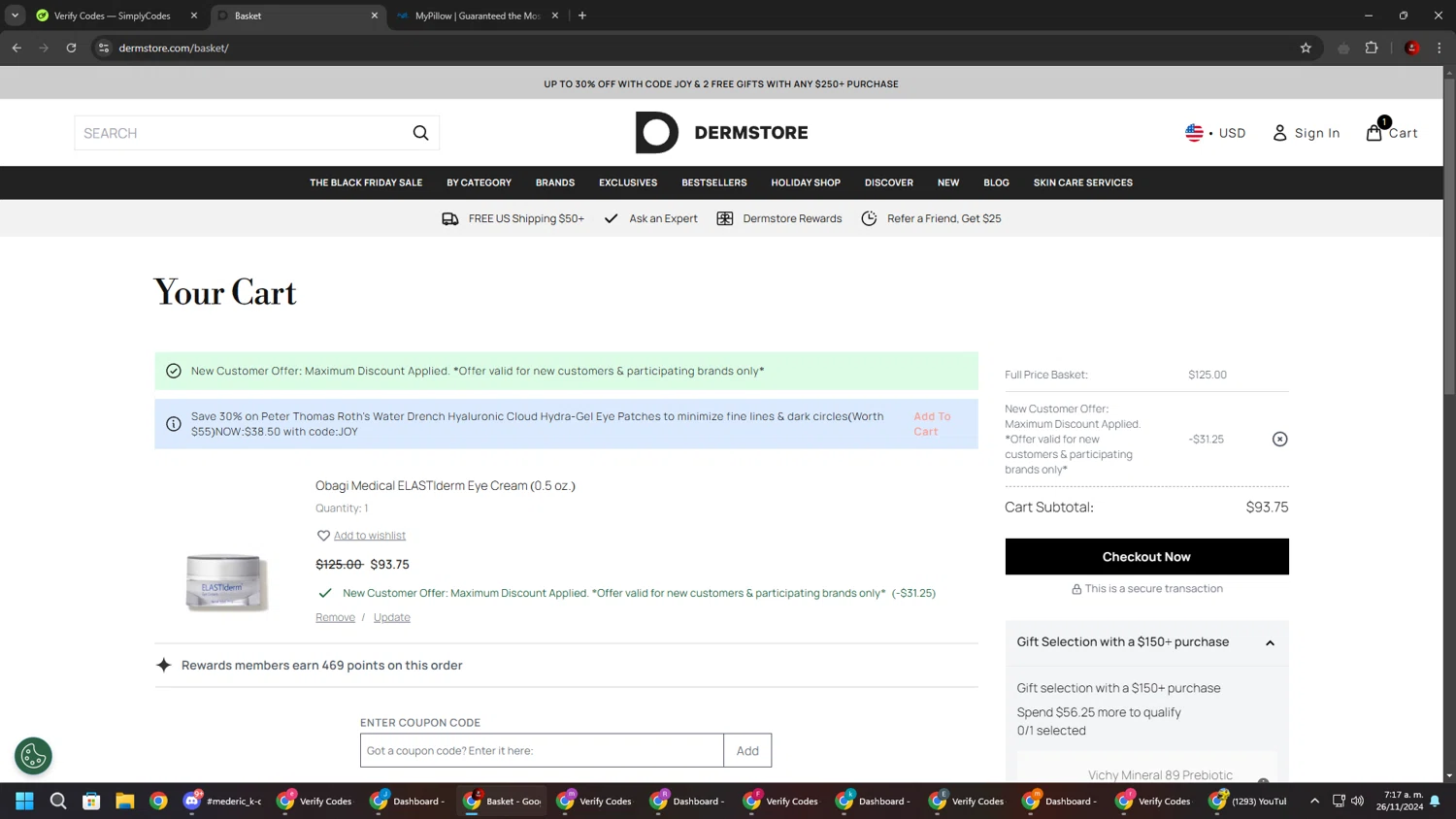Open a new browser tab

coord(582,16)
